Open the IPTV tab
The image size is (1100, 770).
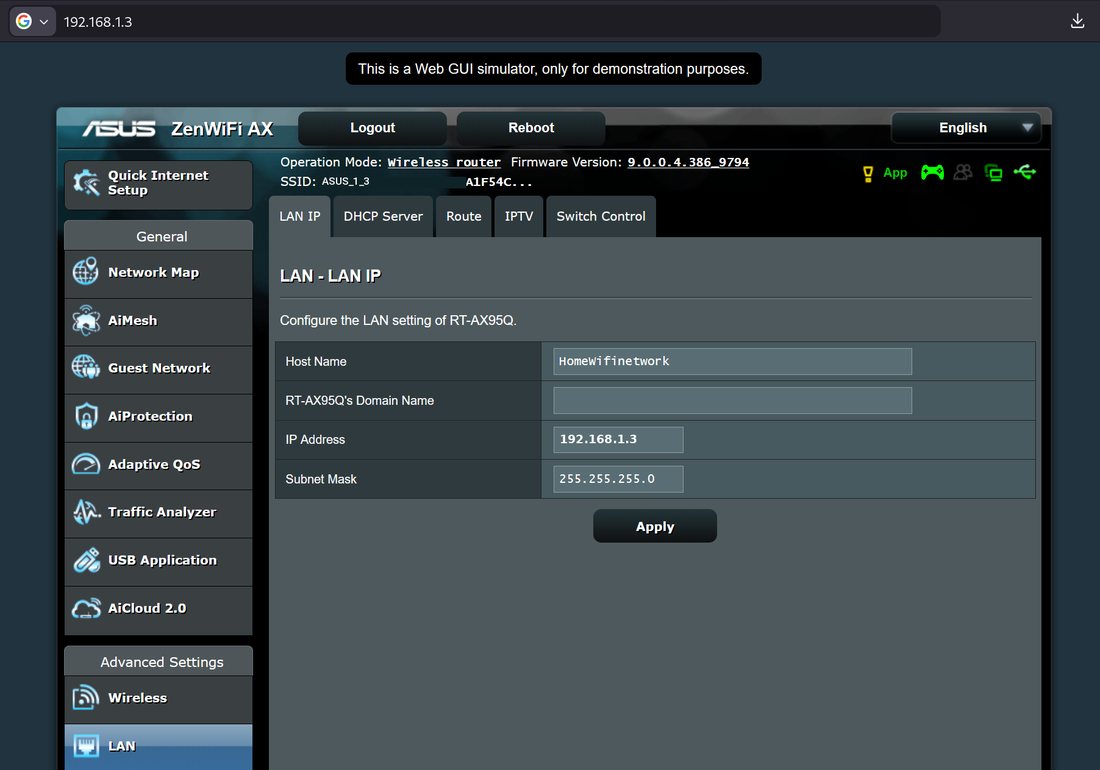518,216
